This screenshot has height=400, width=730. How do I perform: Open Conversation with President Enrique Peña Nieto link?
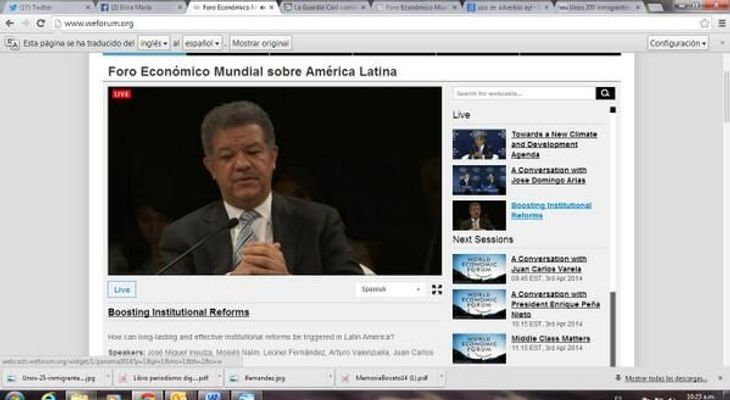click(x=555, y=304)
